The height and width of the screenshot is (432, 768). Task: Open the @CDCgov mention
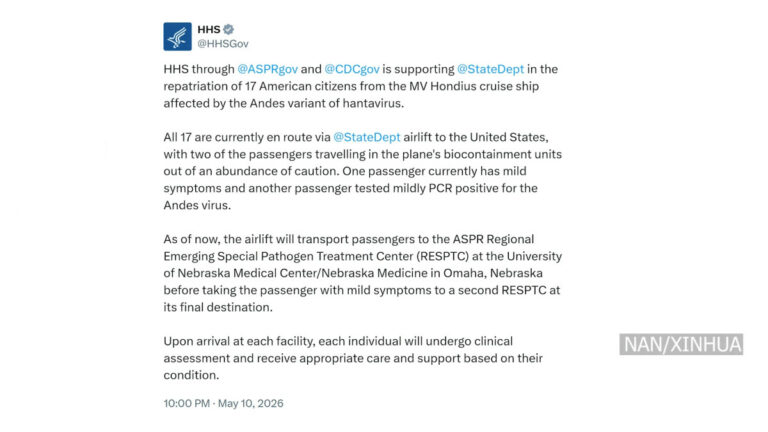point(352,69)
